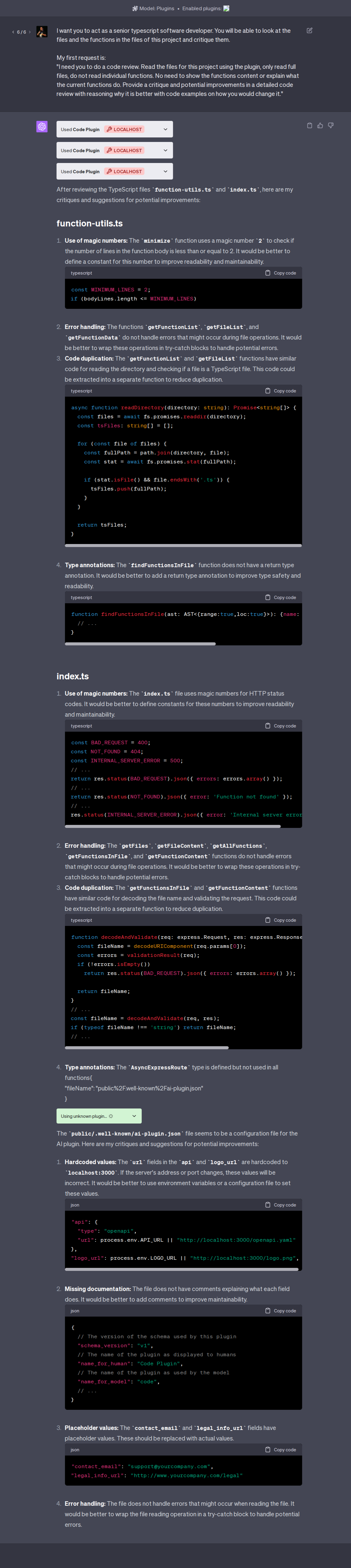
Task: Click horizontal scrollbar under decodeAndValidate code
Action: (147, 1047)
